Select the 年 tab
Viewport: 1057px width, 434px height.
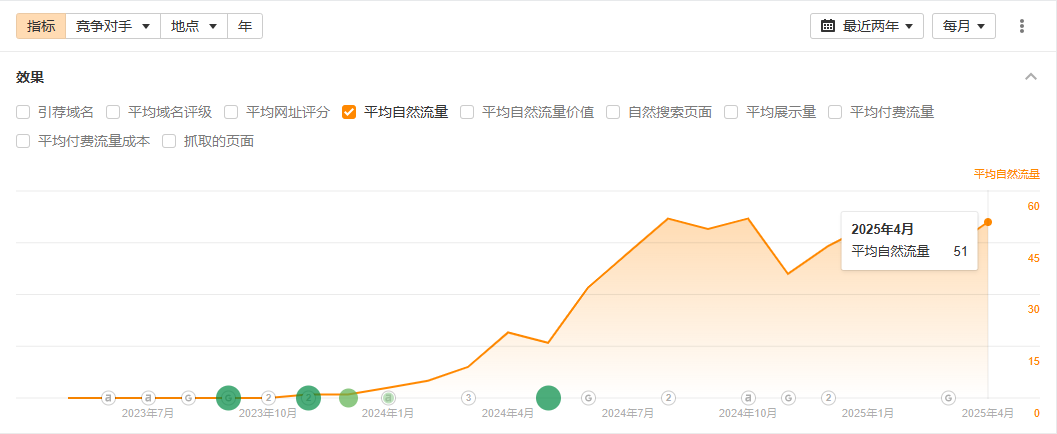(245, 26)
